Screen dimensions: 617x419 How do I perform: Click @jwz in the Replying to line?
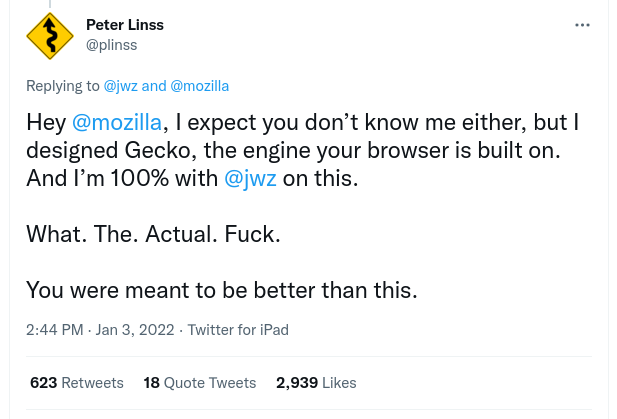point(120,86)
